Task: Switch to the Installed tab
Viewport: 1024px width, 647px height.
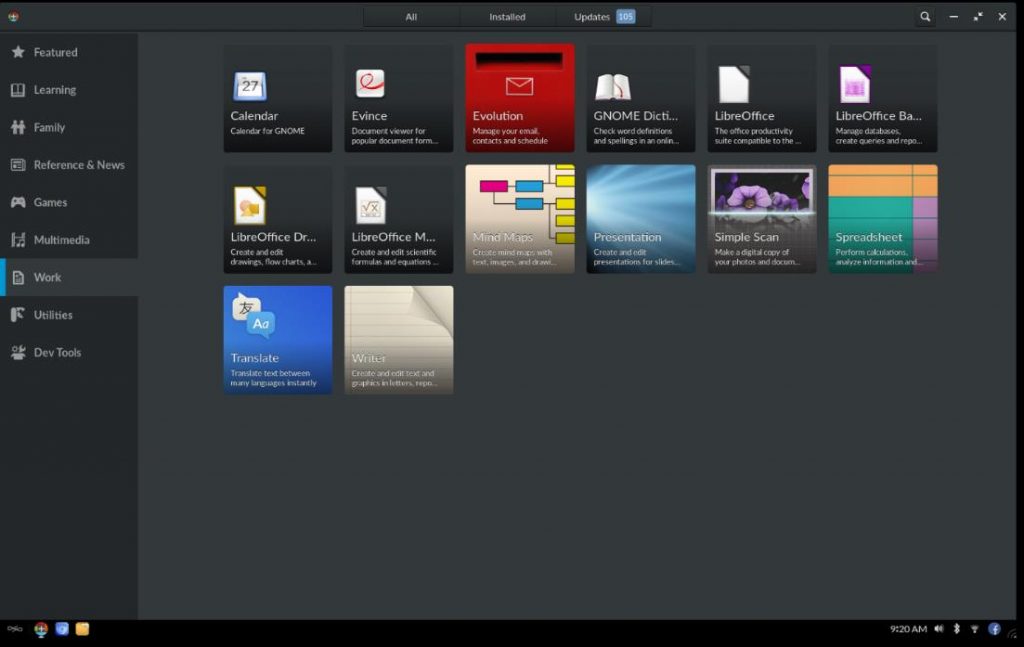Action: coord(507,17)
